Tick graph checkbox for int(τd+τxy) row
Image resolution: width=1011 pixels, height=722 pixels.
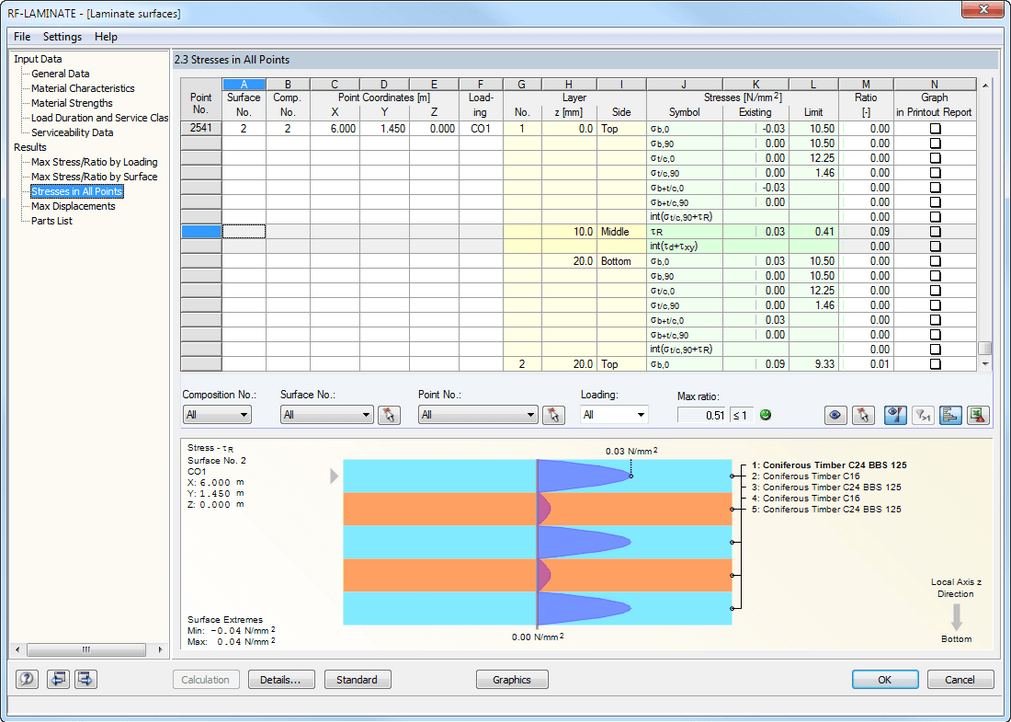coord(935,246)
